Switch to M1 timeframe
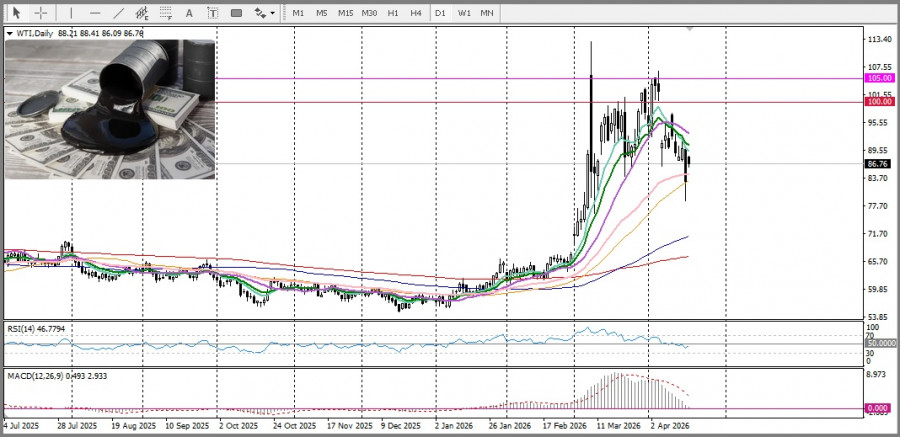Image resolution: width=900 pixels, height=437 pixels. [x=298, y=13]
